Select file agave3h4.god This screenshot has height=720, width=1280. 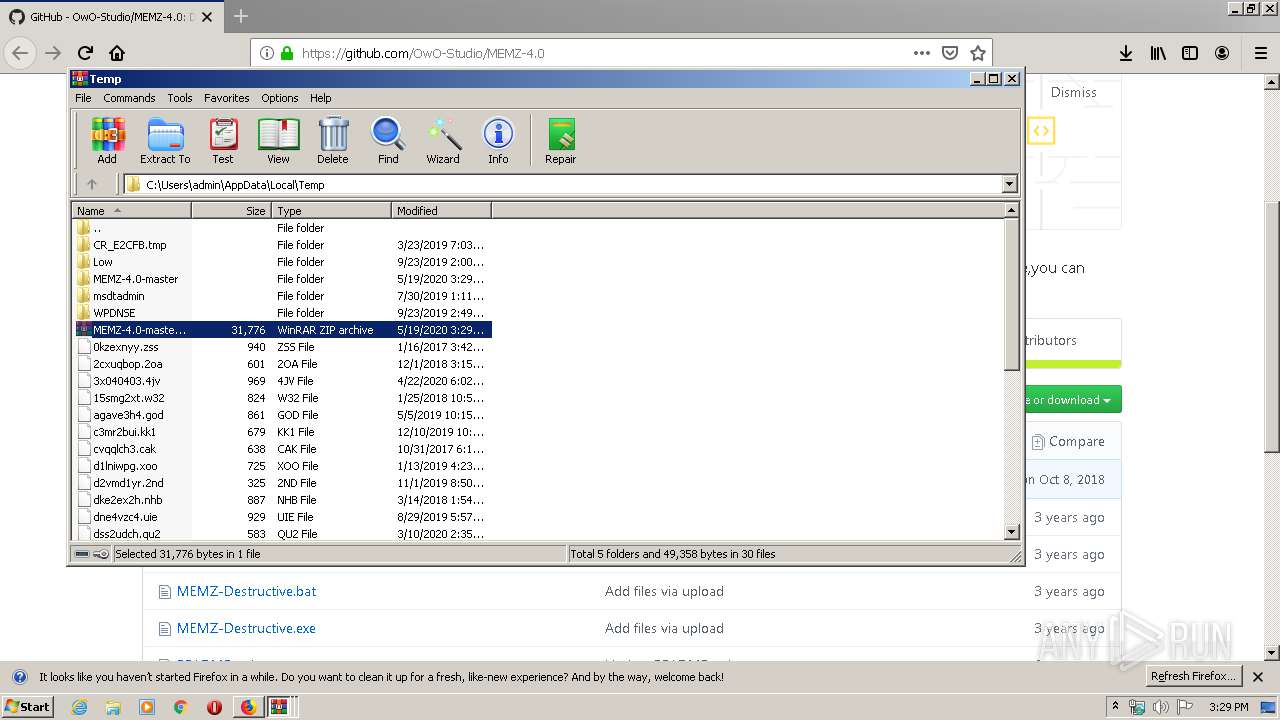click(x=282, y=415)
